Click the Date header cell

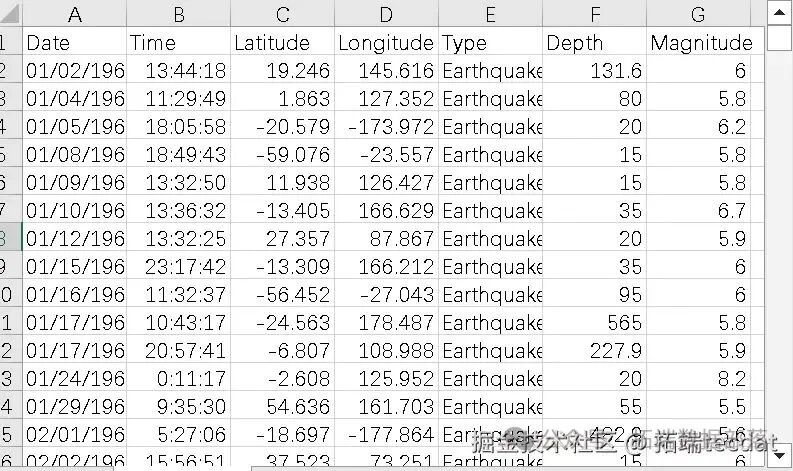[74, 42]
